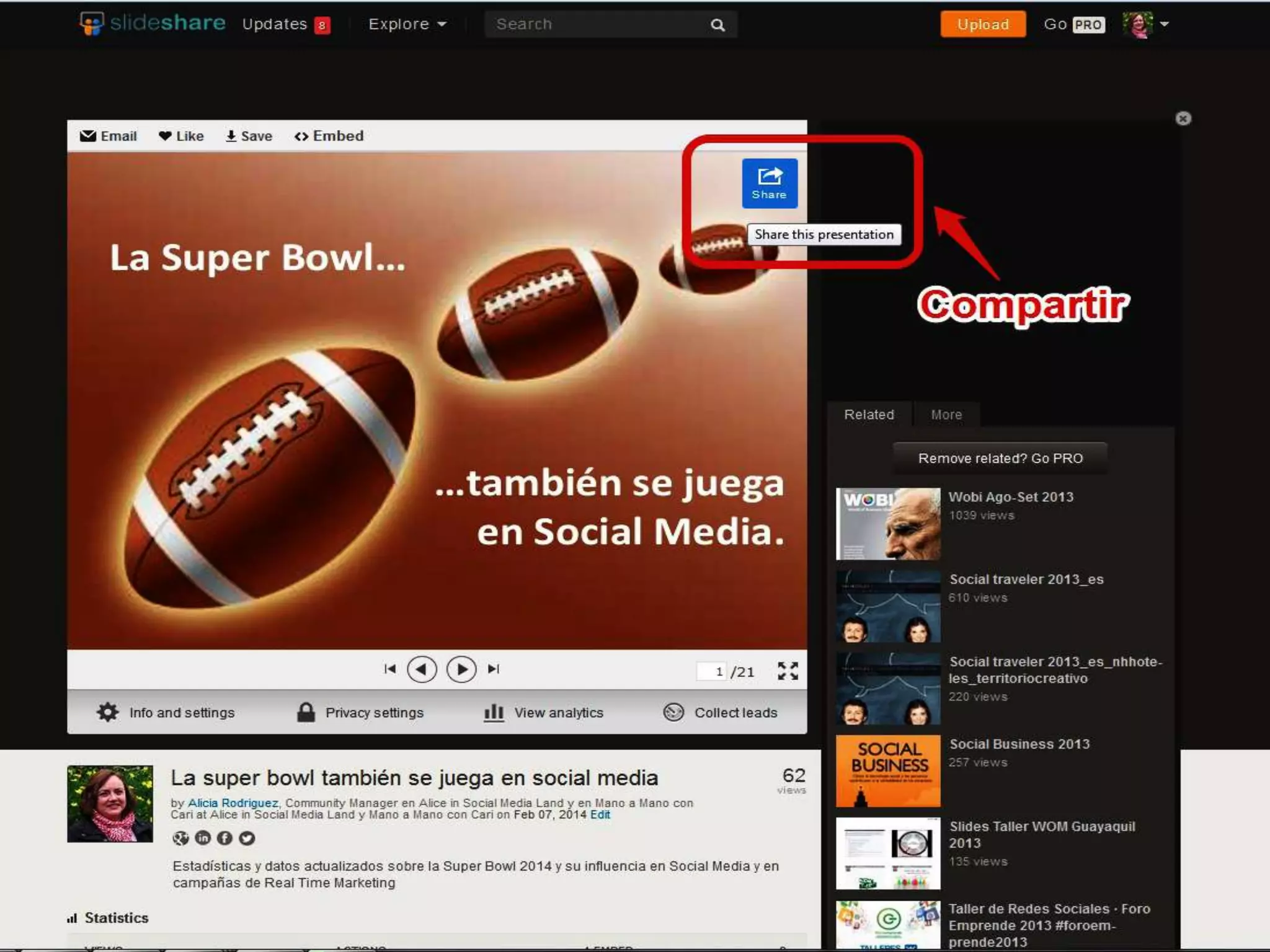This screenshot has height=952, width=1270.
Task: Expand the Explore dropdown menu
Action: (407, 24)
